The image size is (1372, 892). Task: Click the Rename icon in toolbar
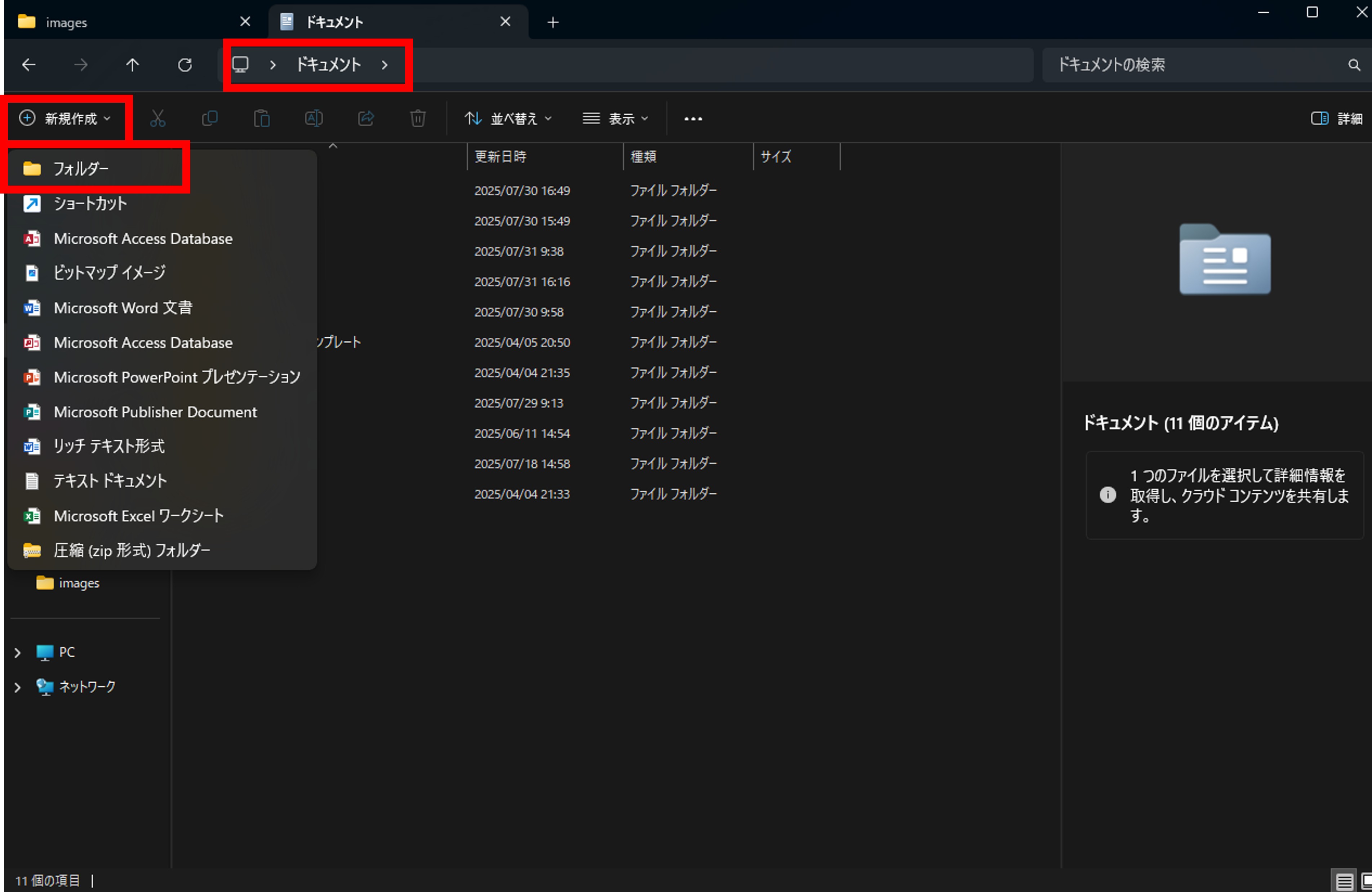click(x=314, y=118)
